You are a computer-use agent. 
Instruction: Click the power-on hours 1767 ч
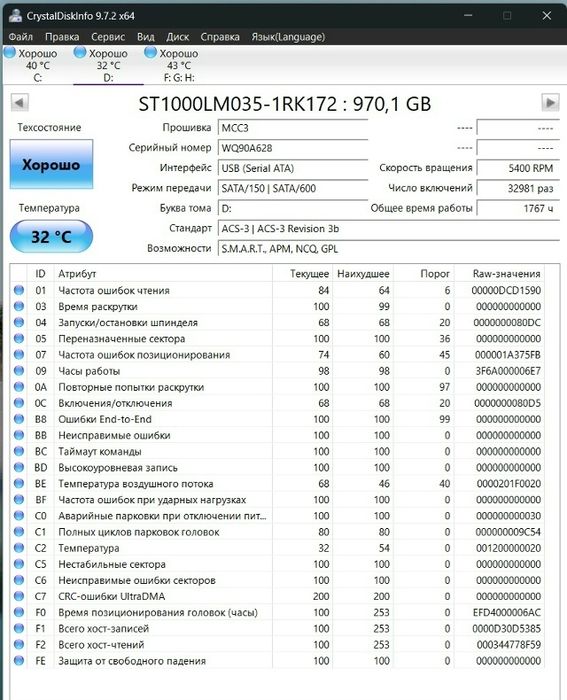(518, 208)
